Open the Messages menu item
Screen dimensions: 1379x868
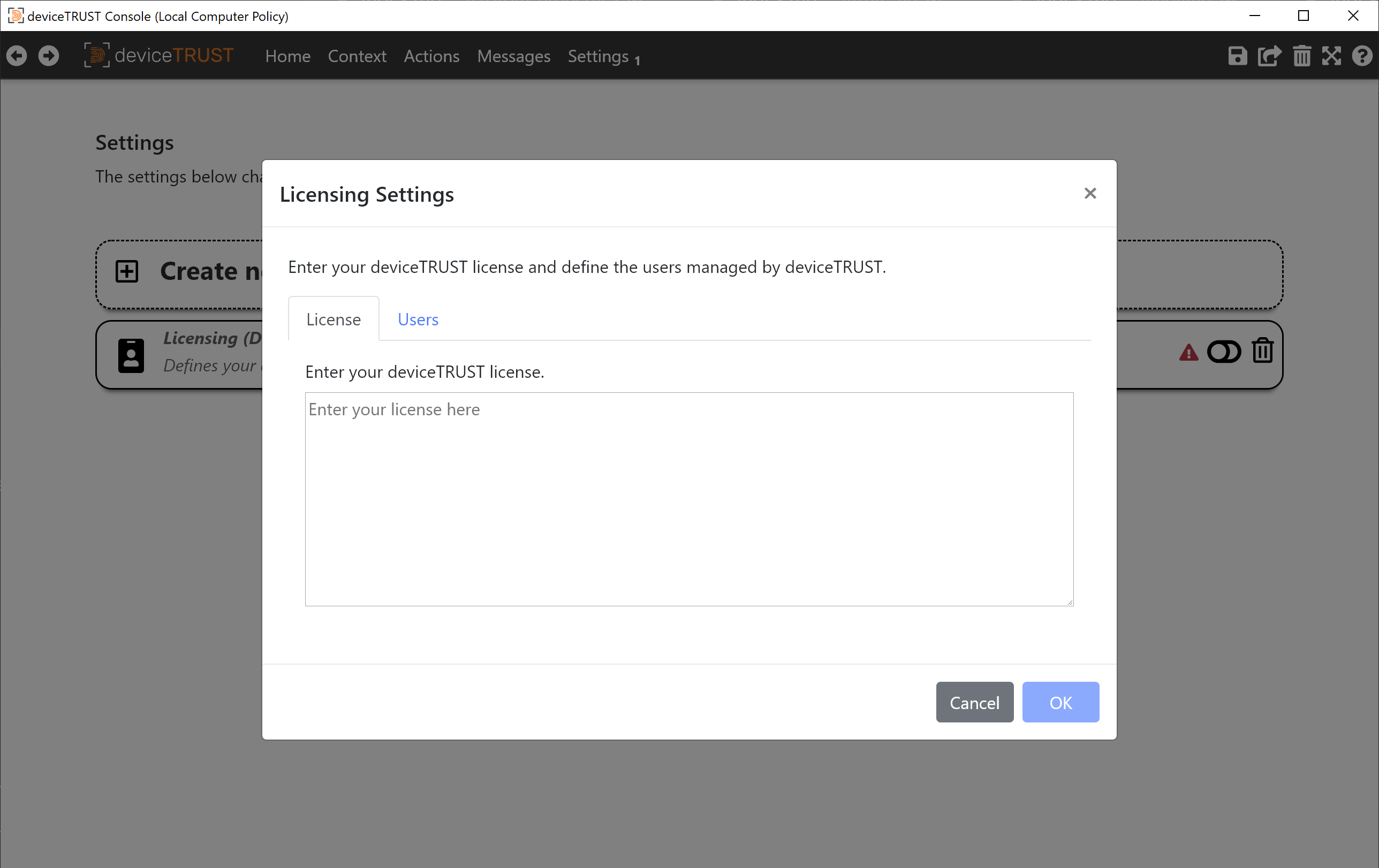click(x=513, y=56)
